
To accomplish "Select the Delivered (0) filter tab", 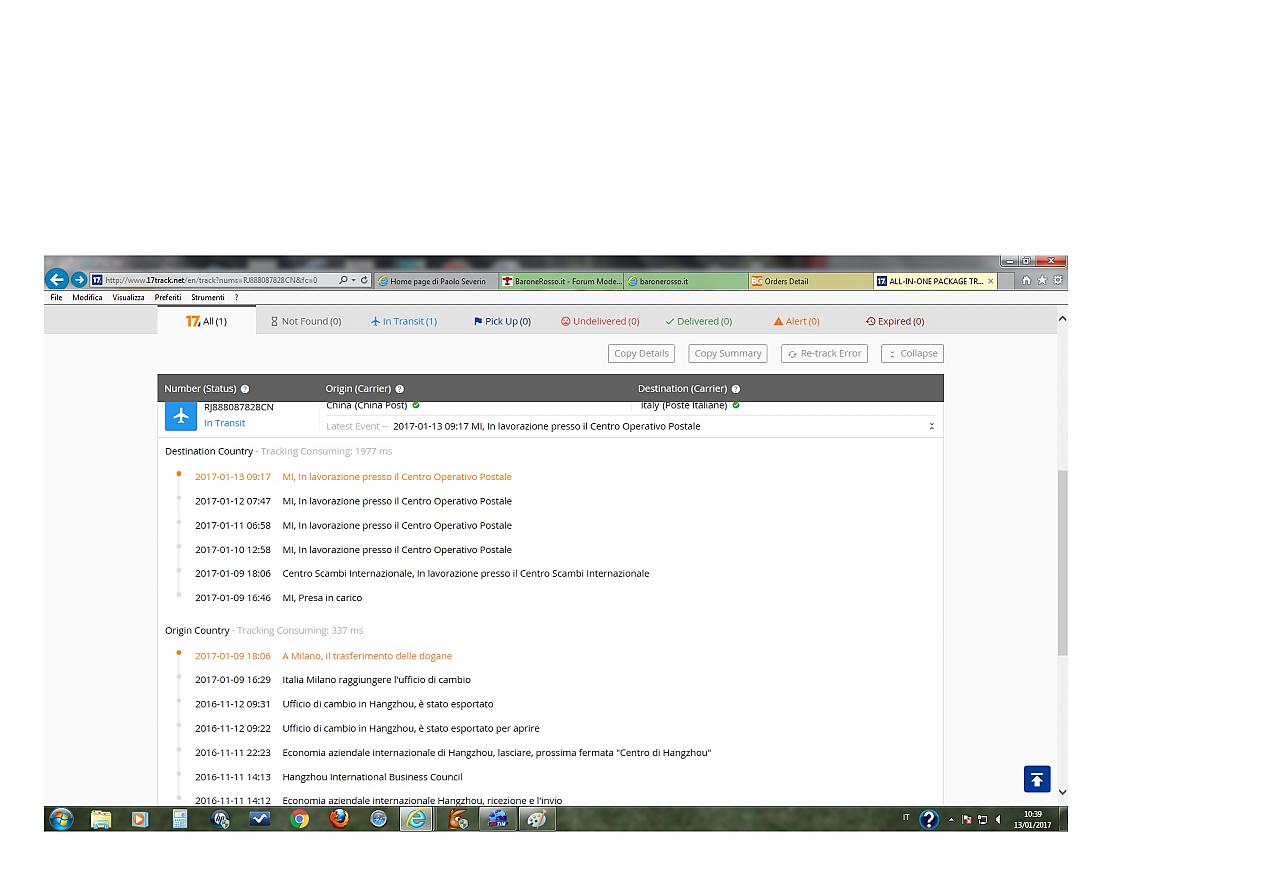I will coord(698,321).
